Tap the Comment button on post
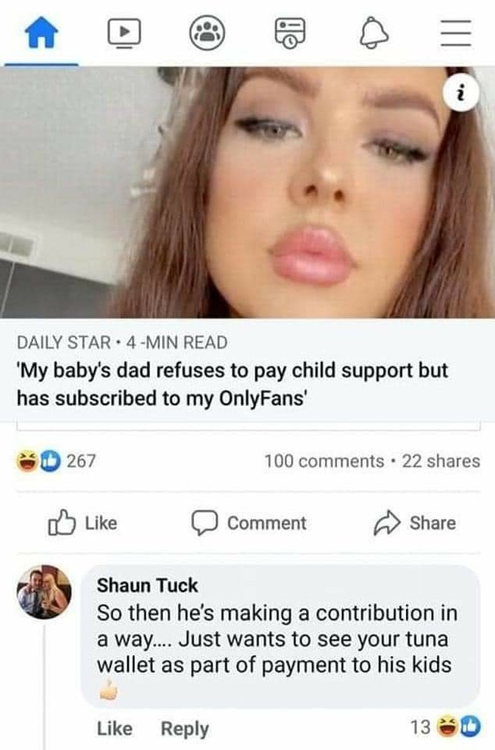Image resolution: width=495 pixels, height=750 pixels. click(249, 523)
